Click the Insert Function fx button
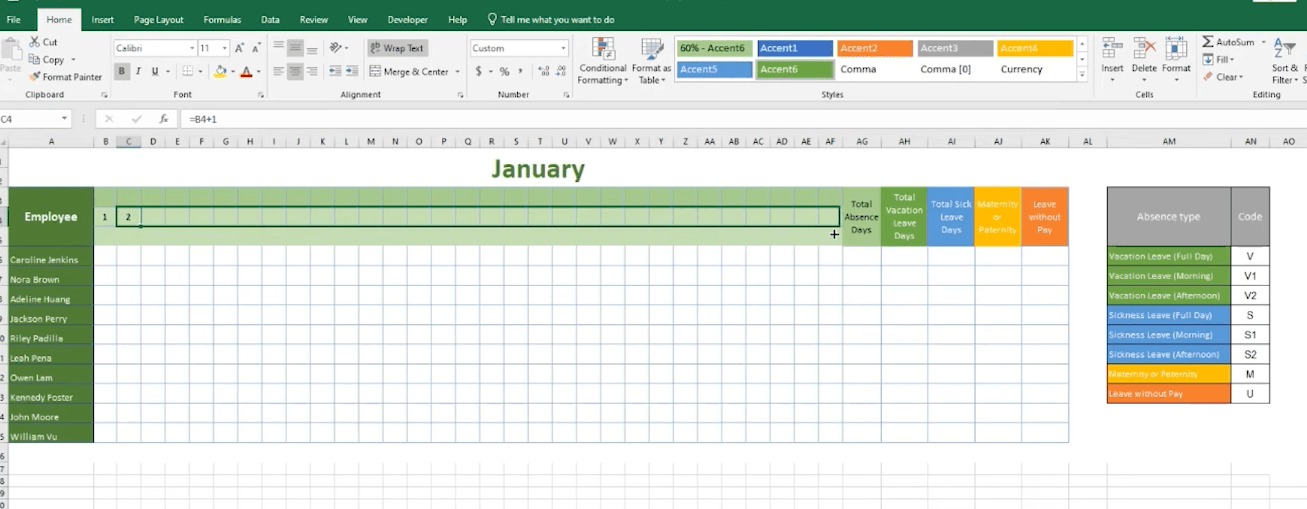 click(x=163, y=119)
